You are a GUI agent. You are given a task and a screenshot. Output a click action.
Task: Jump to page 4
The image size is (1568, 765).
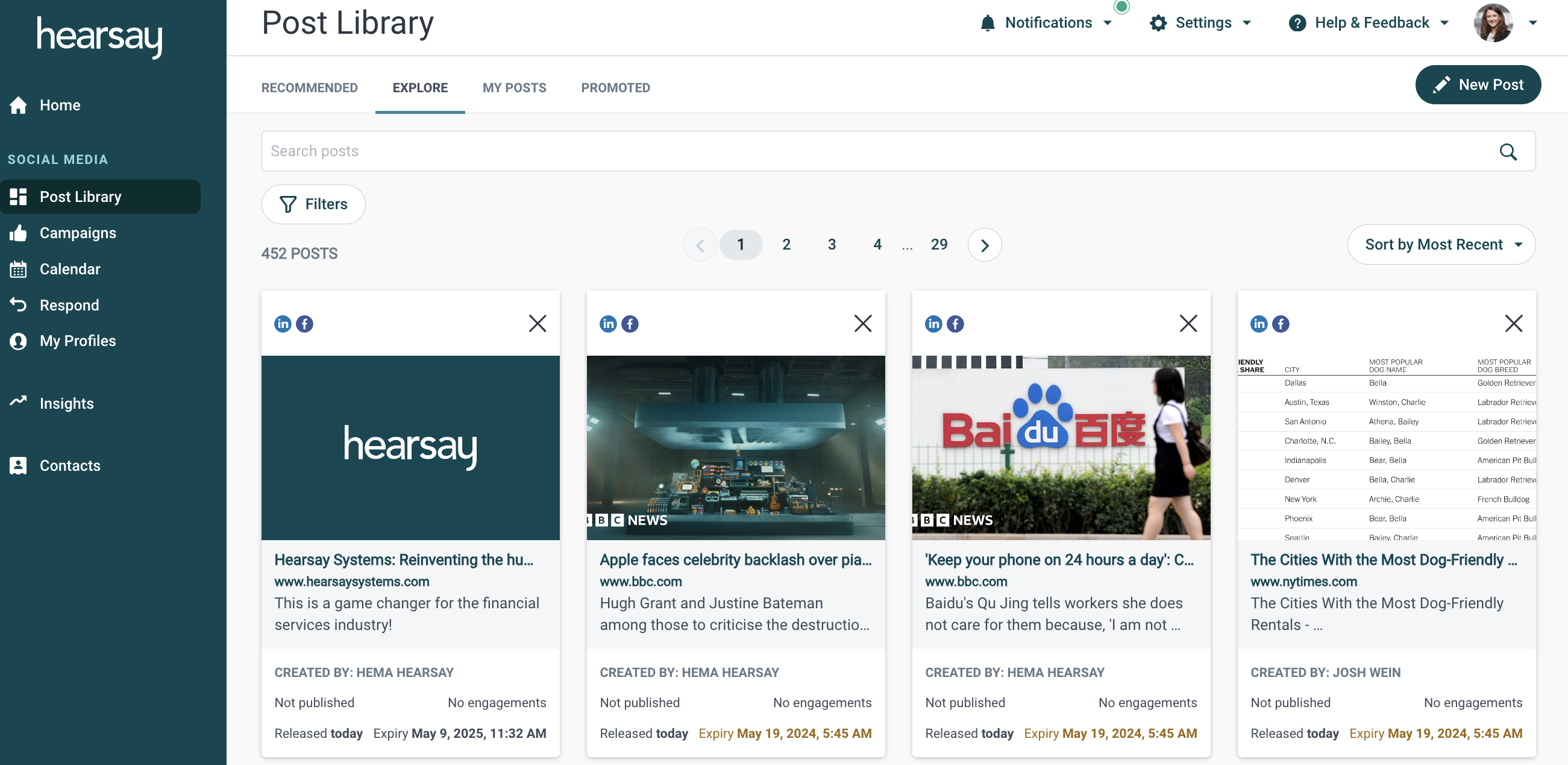tap(877, 245)
